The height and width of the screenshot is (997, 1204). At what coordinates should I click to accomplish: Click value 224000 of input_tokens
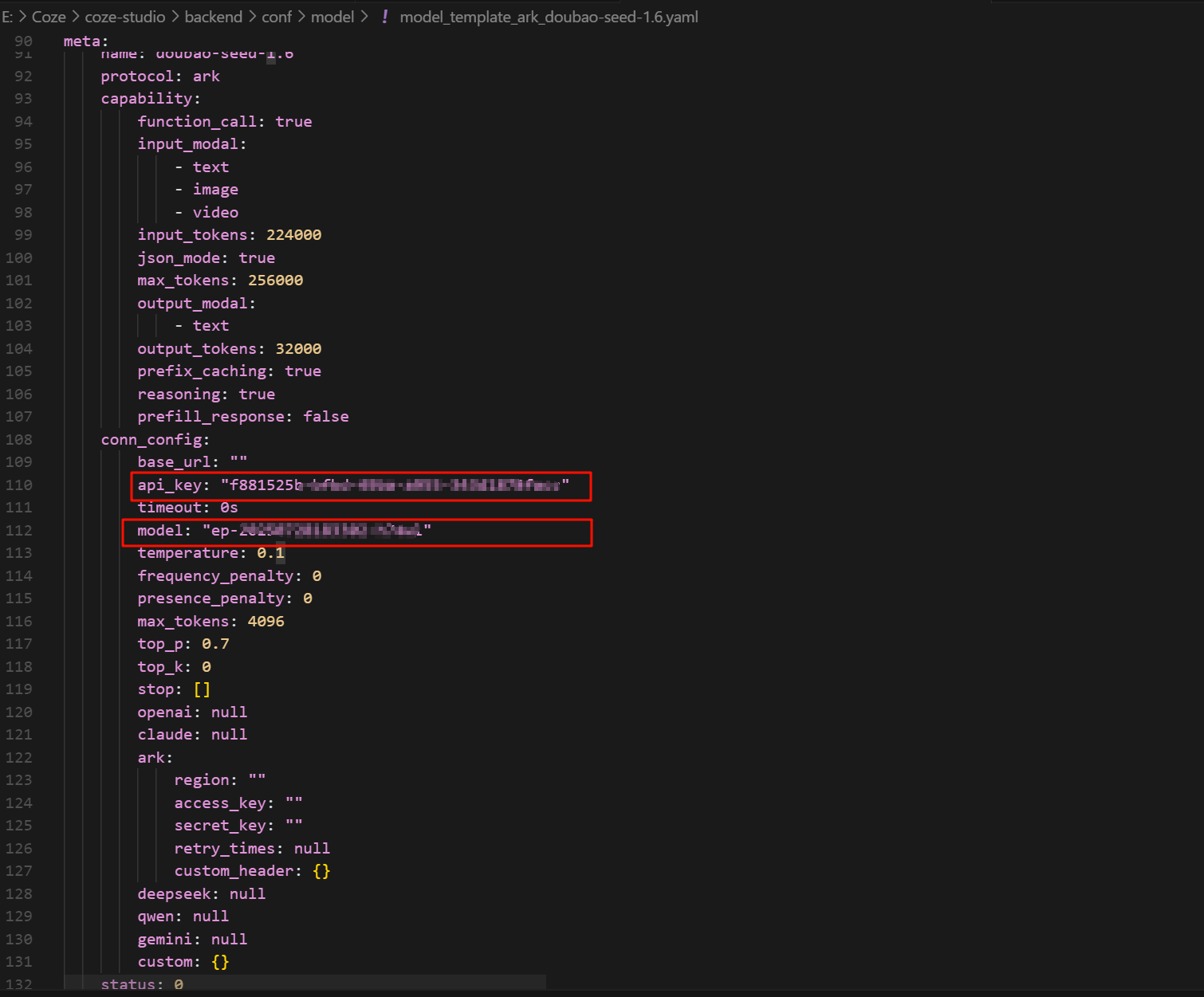(294, 235)
